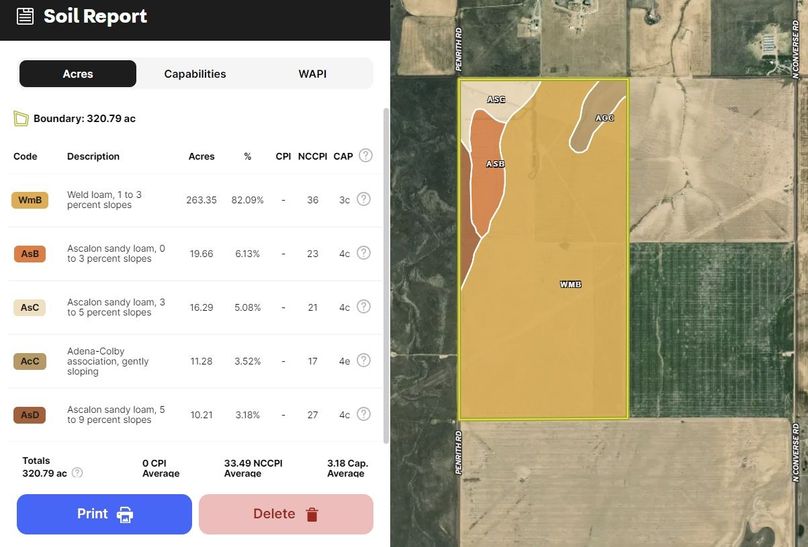
Task: Click the yellow boundary polygon icon
Action: click(x=20, y=118)
